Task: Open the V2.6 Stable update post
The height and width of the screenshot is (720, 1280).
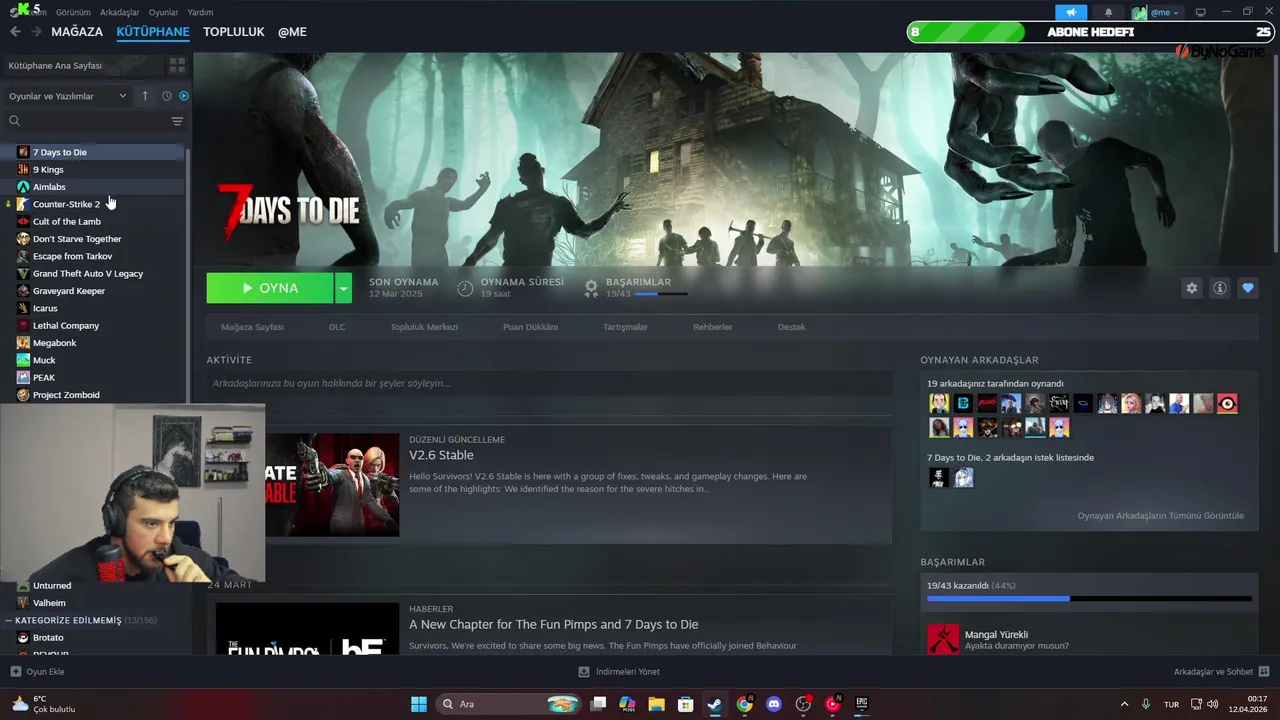Action: tap(441, 455)
